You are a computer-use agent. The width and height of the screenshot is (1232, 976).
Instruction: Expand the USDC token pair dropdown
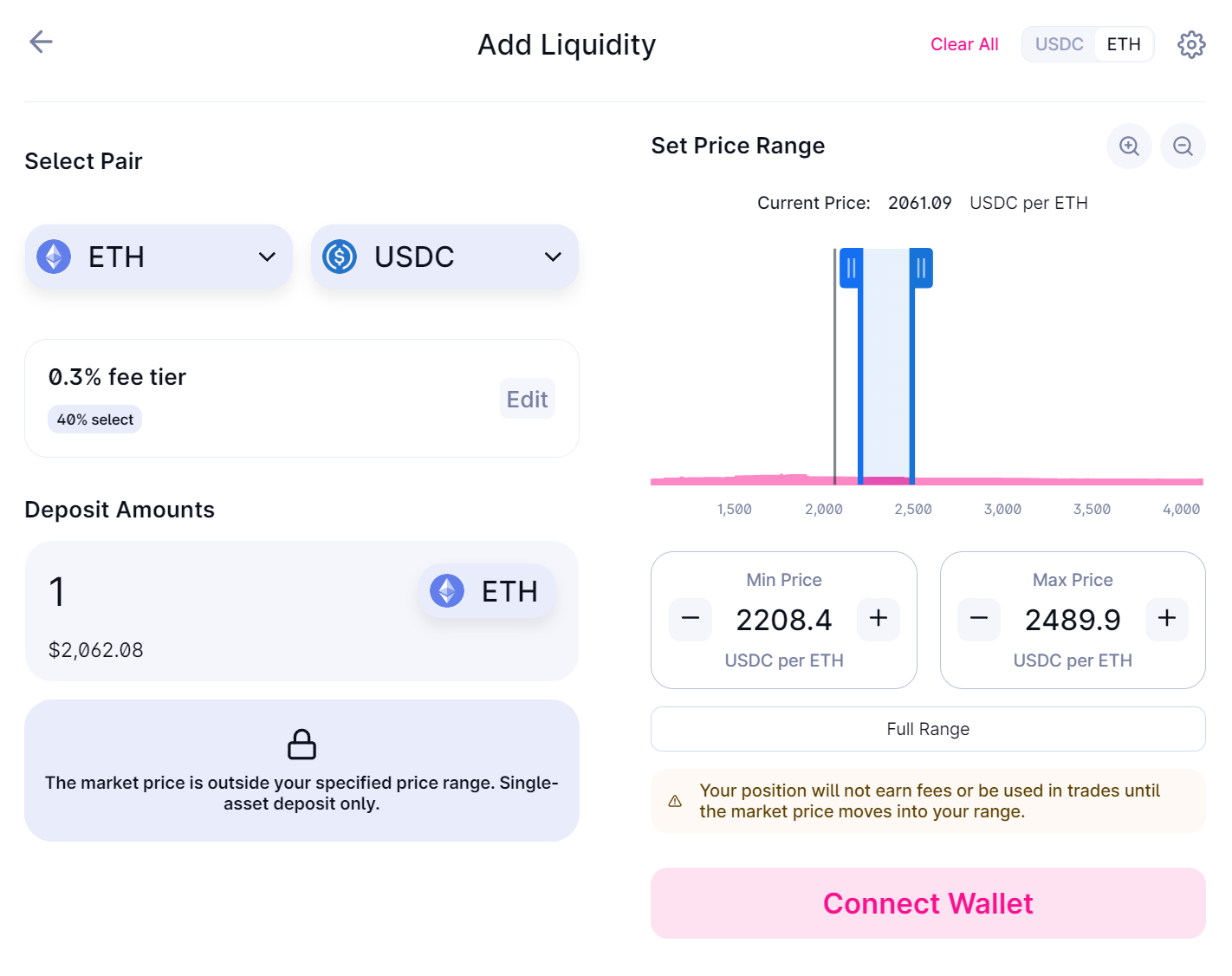(x=444, y=257)
